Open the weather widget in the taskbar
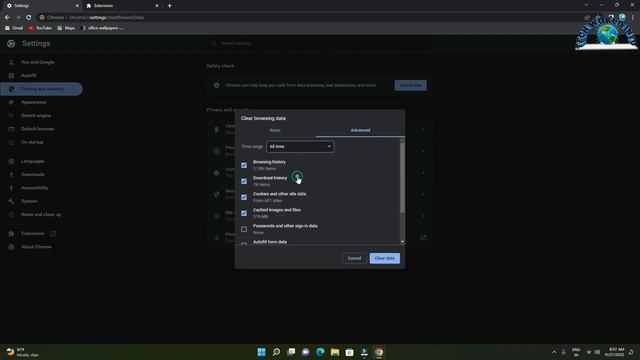 [x=22, y=352]
